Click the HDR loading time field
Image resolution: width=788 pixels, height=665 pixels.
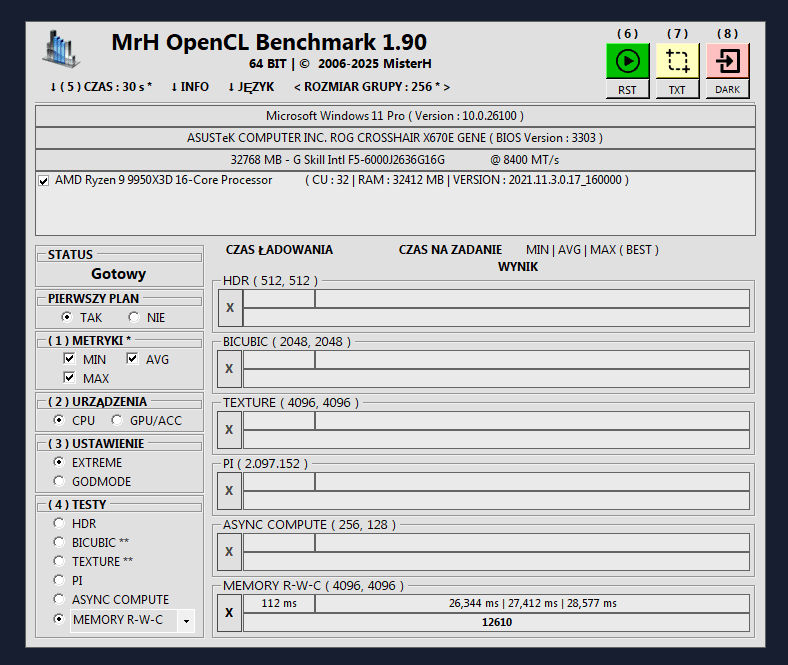[279, 299]
